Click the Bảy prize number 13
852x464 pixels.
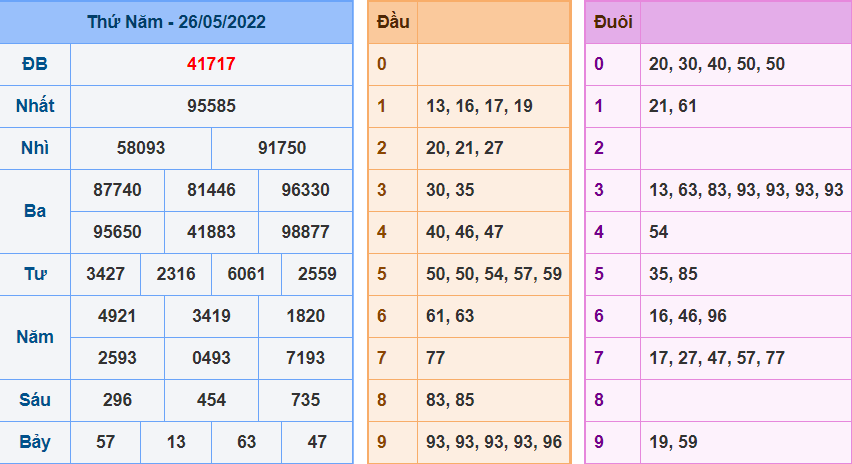pyautogui.click(x=176, y=442)
